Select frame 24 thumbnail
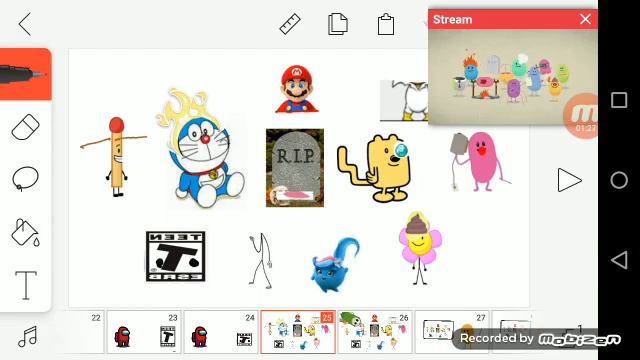This screenshot has height=360, width=640. click(221, 331)
